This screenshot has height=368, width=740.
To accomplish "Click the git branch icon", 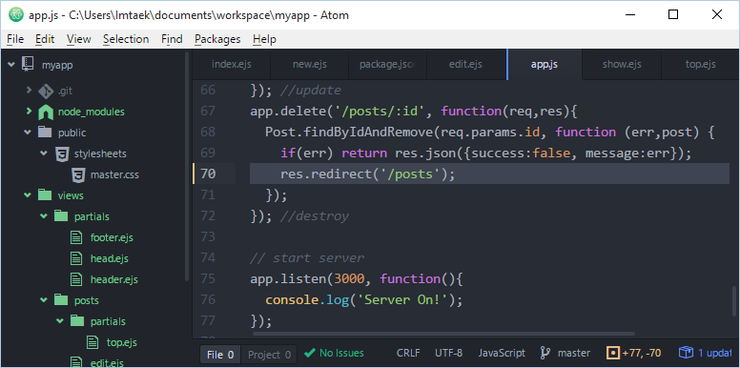I will pyautogui.click(x=545, y=352).
